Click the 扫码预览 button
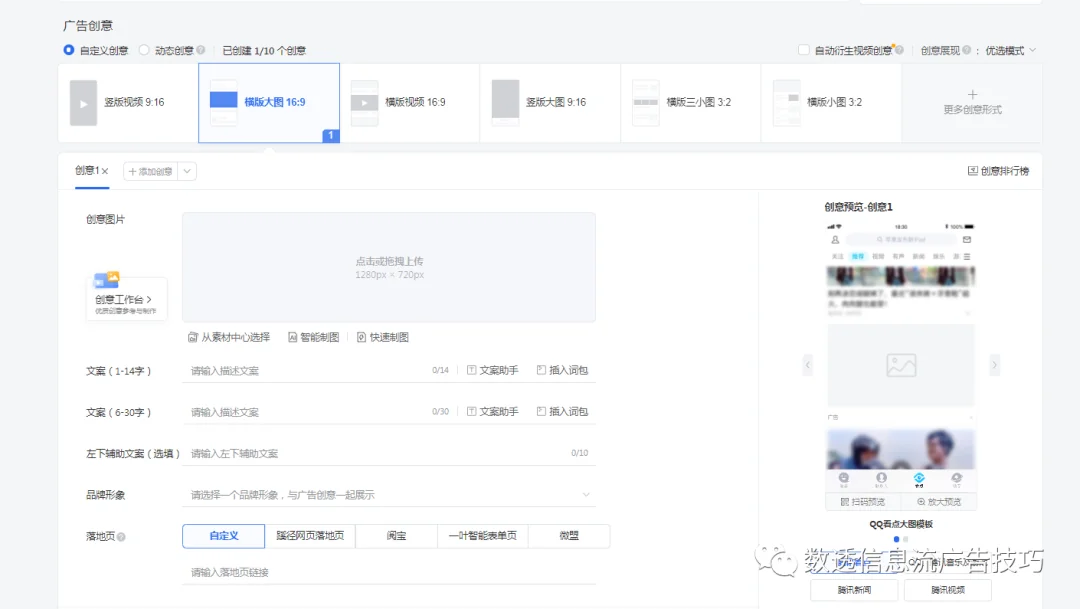The height and width of the screenshot is (609, 1080). pyautogui.click(x=863, y=502)
